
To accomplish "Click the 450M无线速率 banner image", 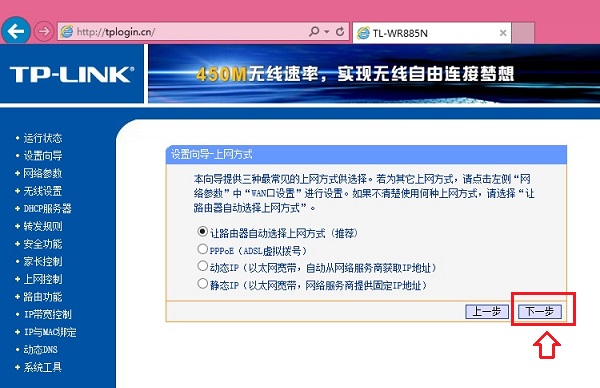I will (374, 74).
